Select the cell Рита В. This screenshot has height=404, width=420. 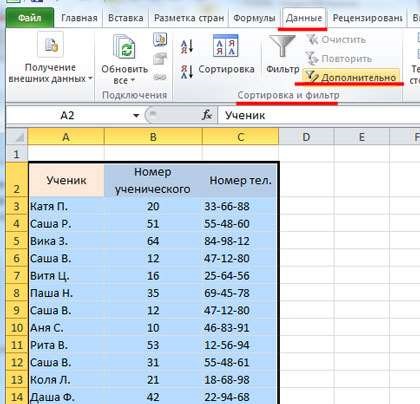coord(66,345)
